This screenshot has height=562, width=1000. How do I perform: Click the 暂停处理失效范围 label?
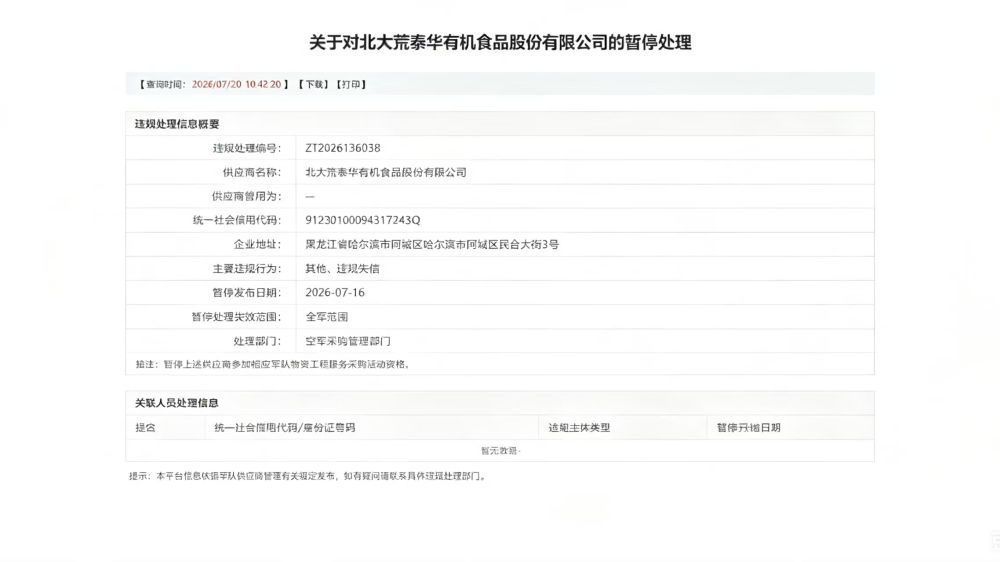click(236, 317)
